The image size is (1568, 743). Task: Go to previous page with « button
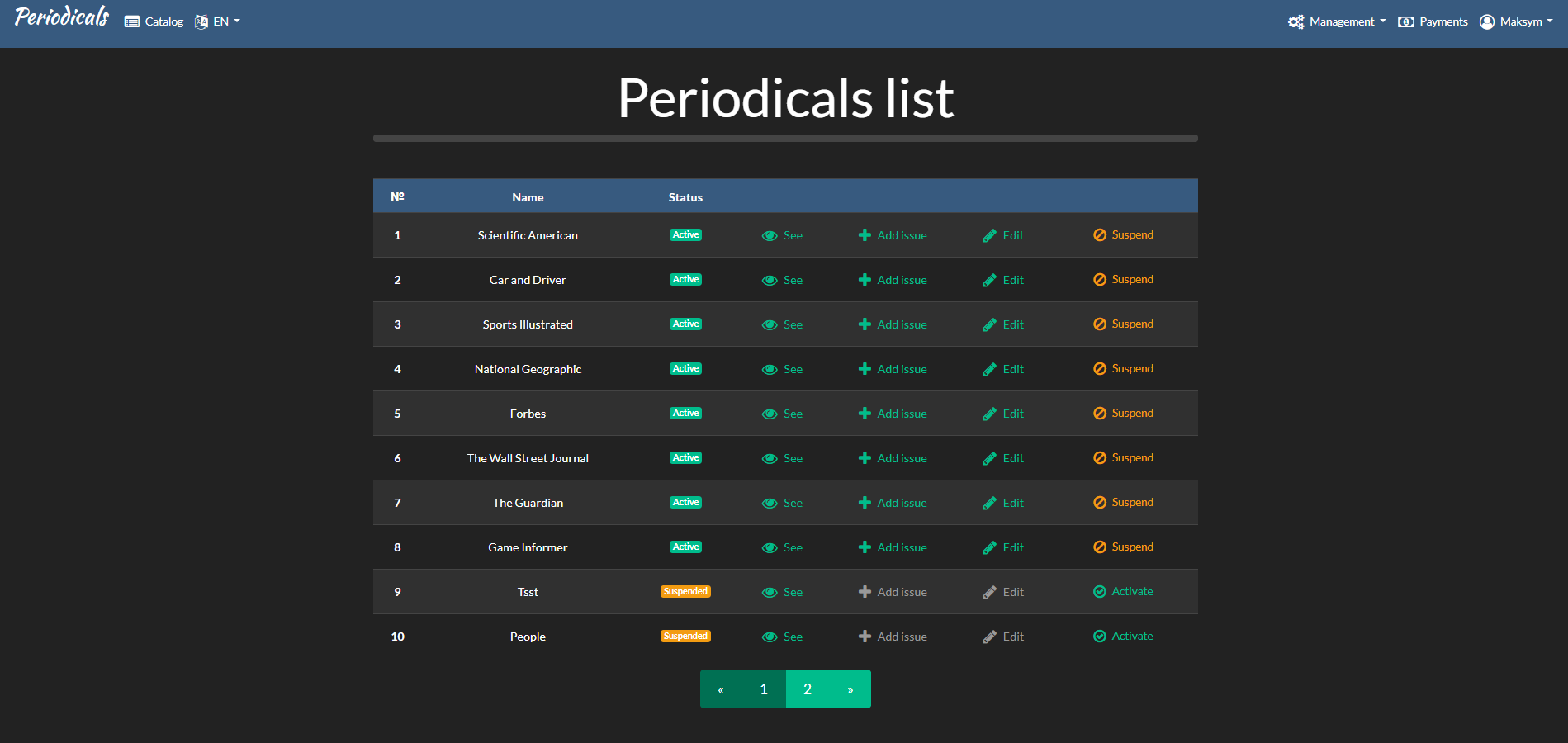tap(721, 689)
